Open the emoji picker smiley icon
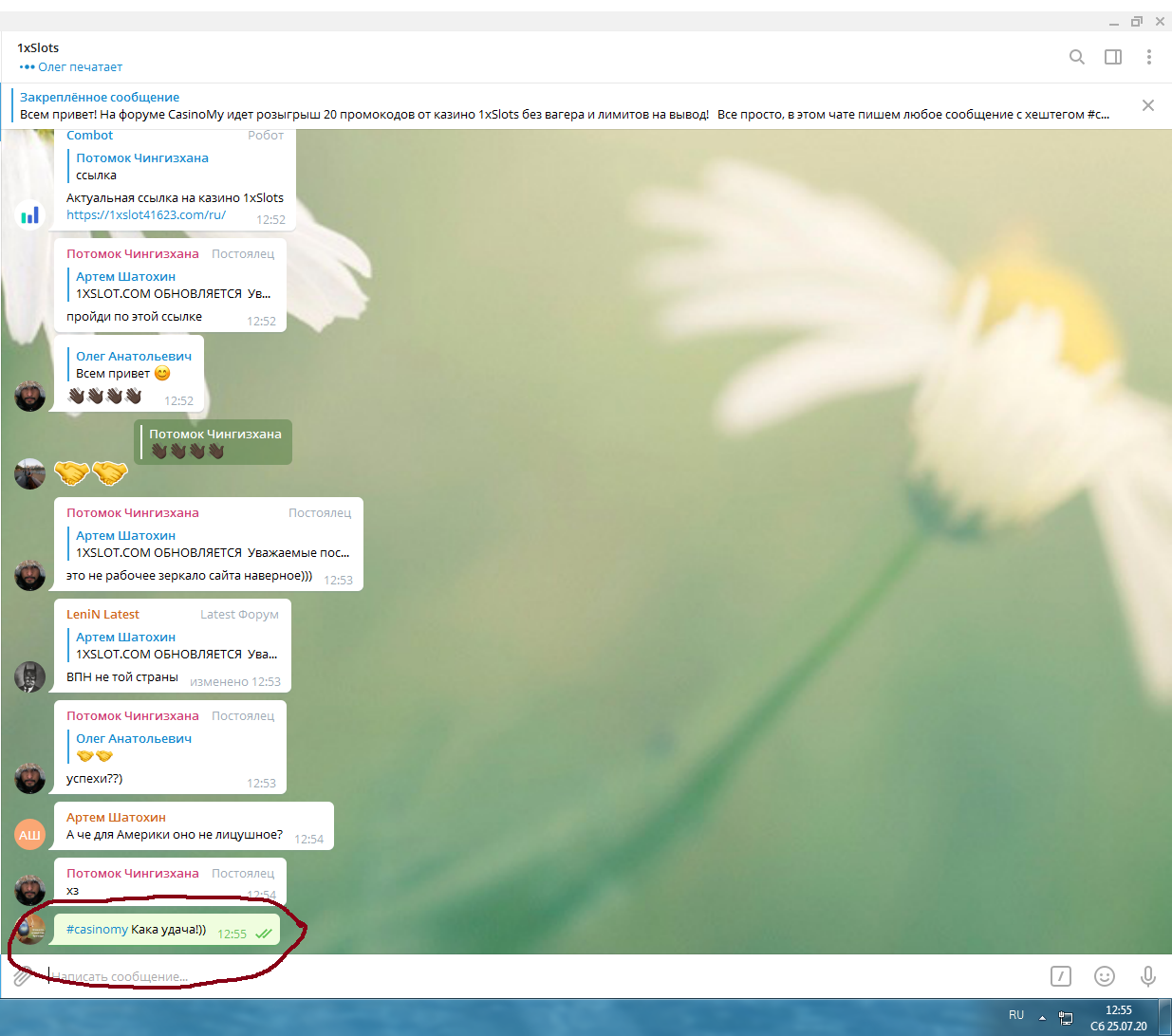 (1105, 976)
